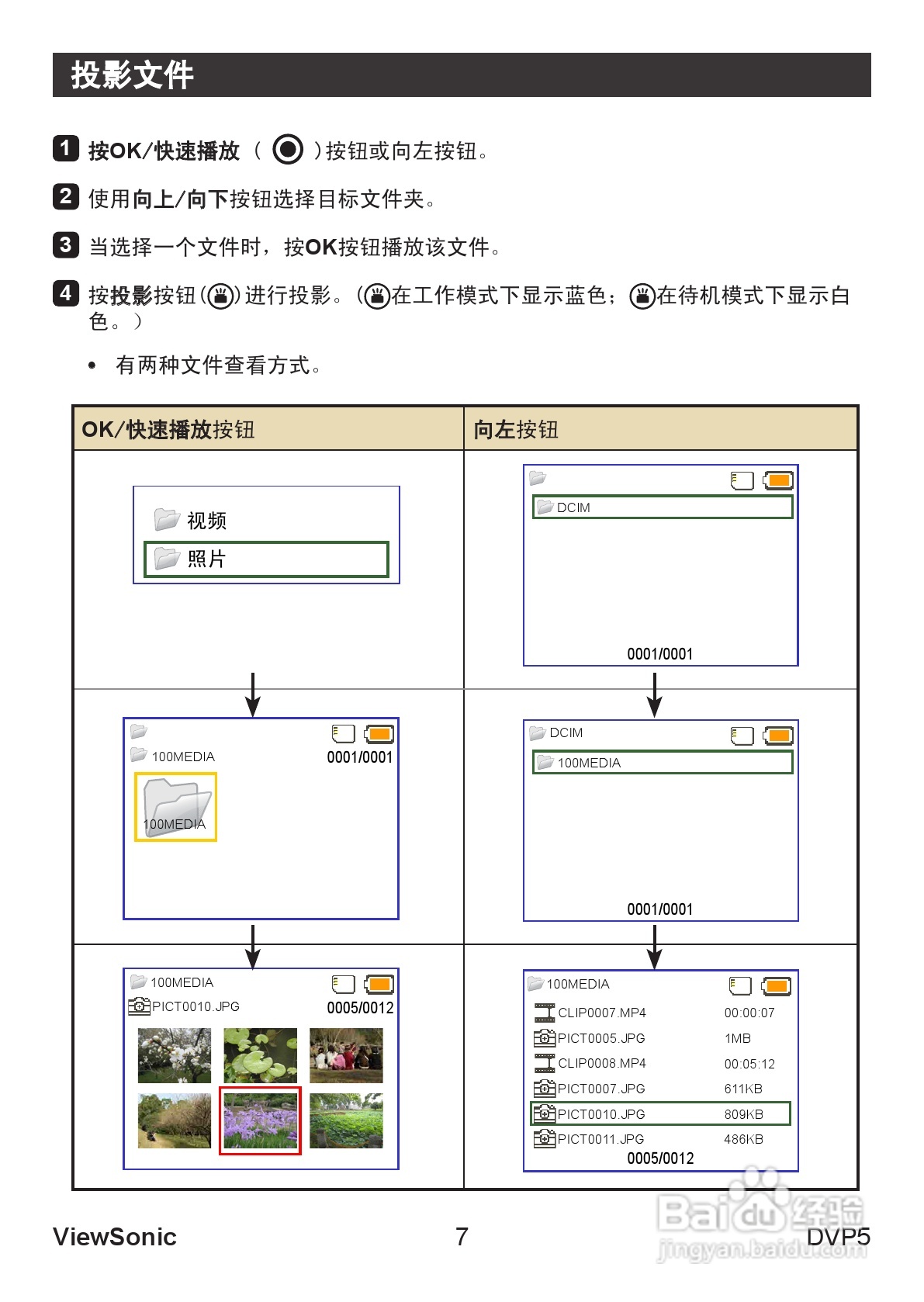Click battery icon in the 100MEDIA thumbnail screen
The height and width of the screenshot is (1302, 924).
coord(379,734)
